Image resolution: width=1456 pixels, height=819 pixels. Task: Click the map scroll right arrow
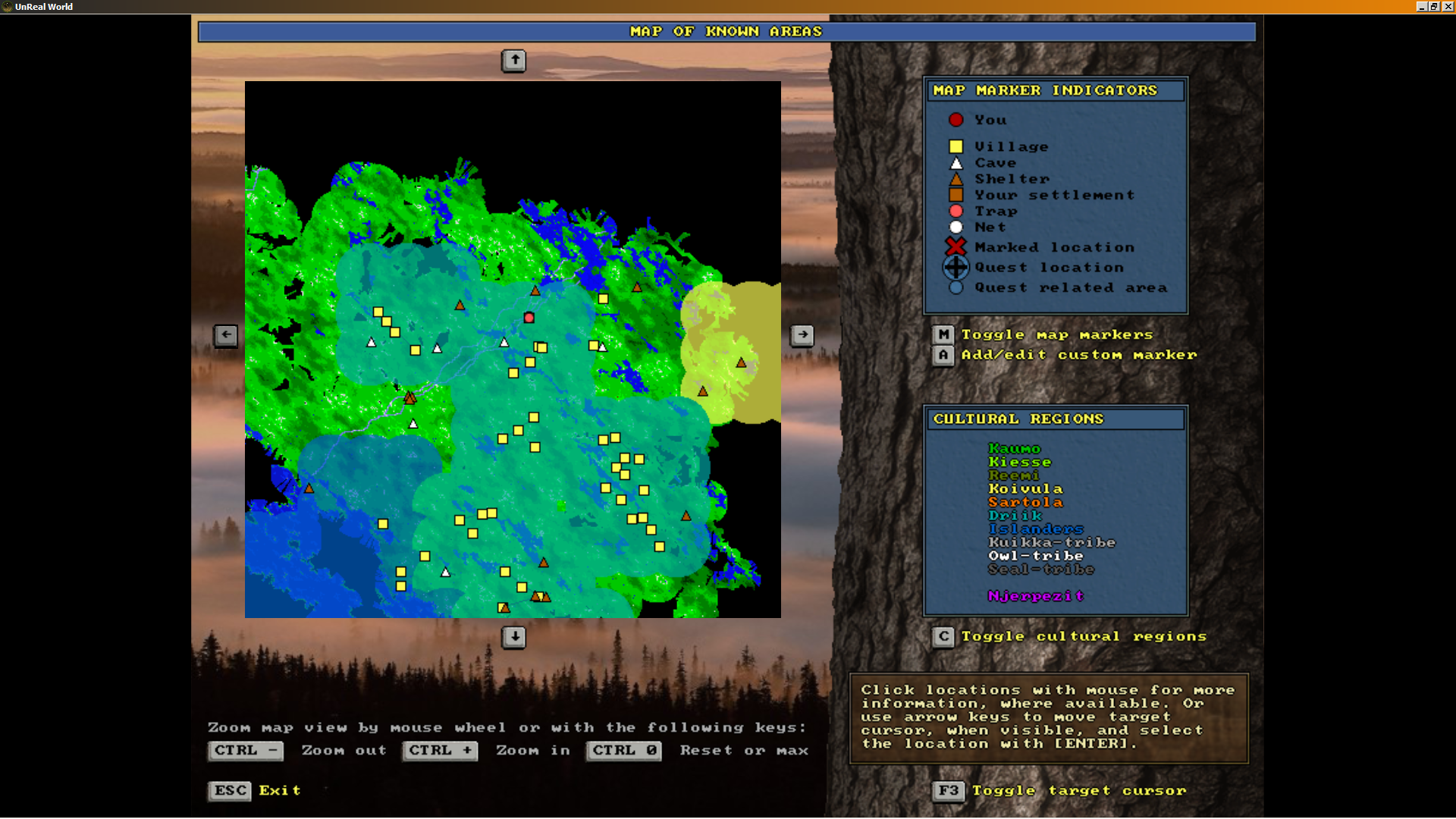(x=802, y=335)
